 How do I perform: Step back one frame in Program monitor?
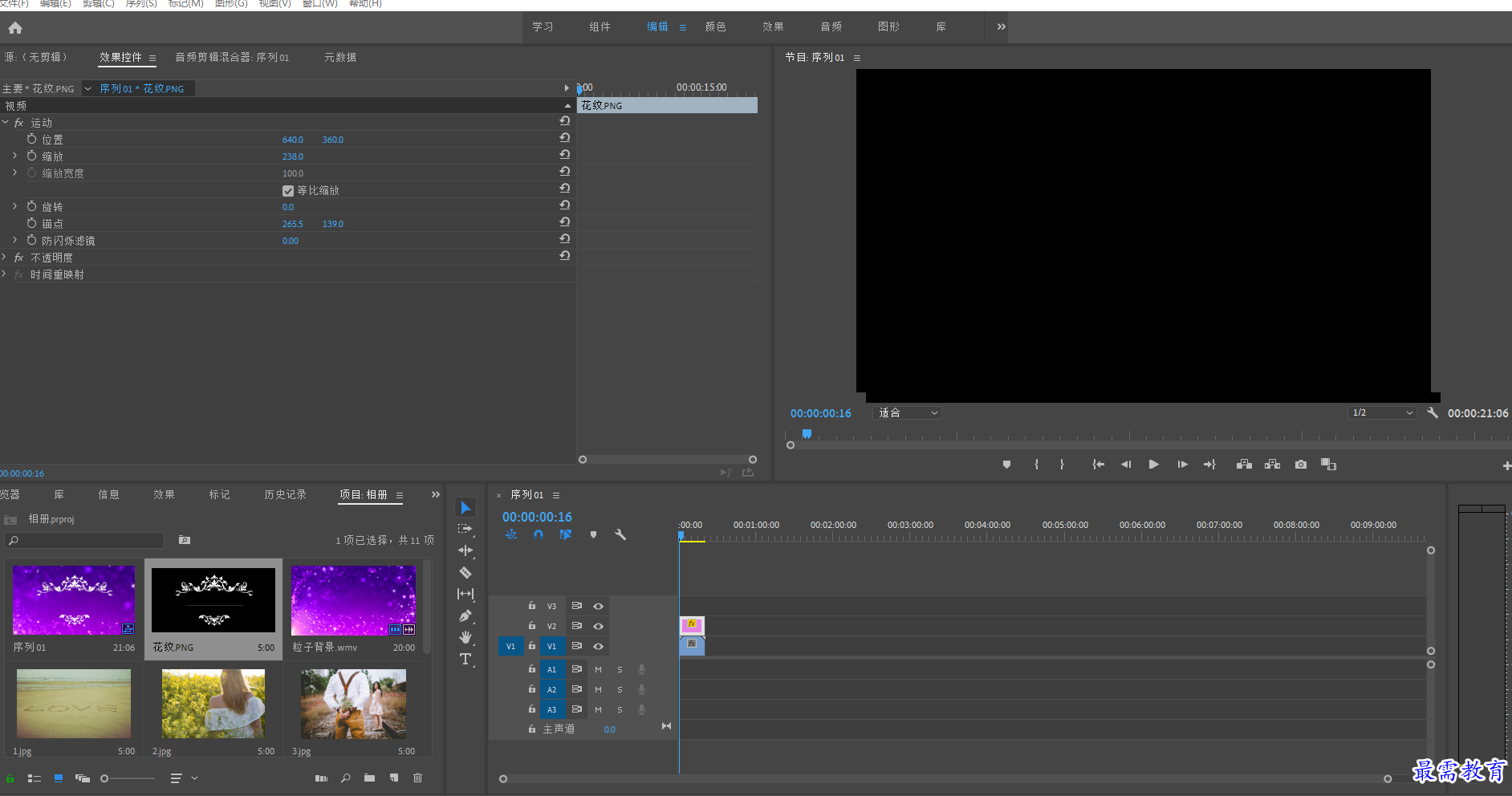[1126, 465]
